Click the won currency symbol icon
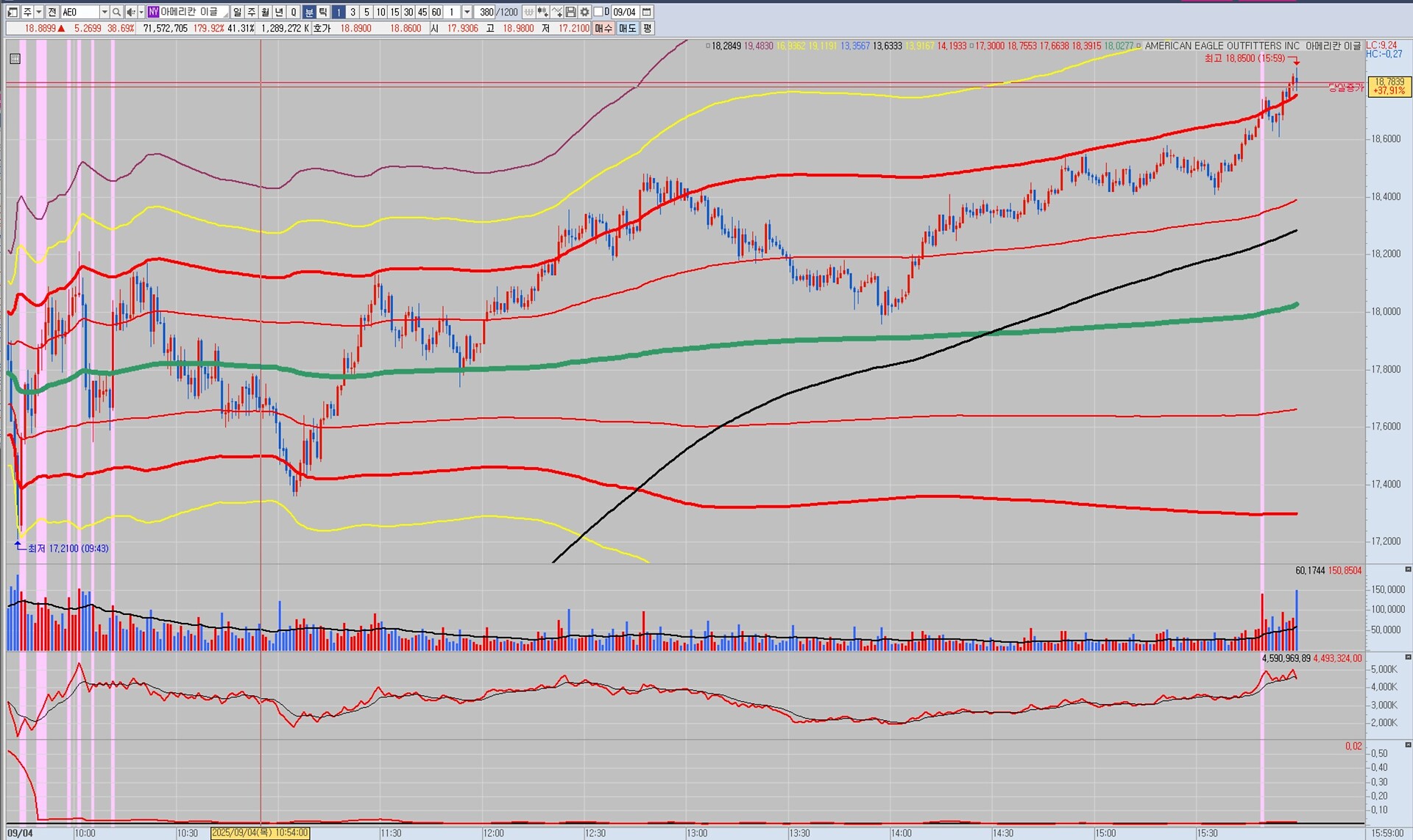 point(528,13)
